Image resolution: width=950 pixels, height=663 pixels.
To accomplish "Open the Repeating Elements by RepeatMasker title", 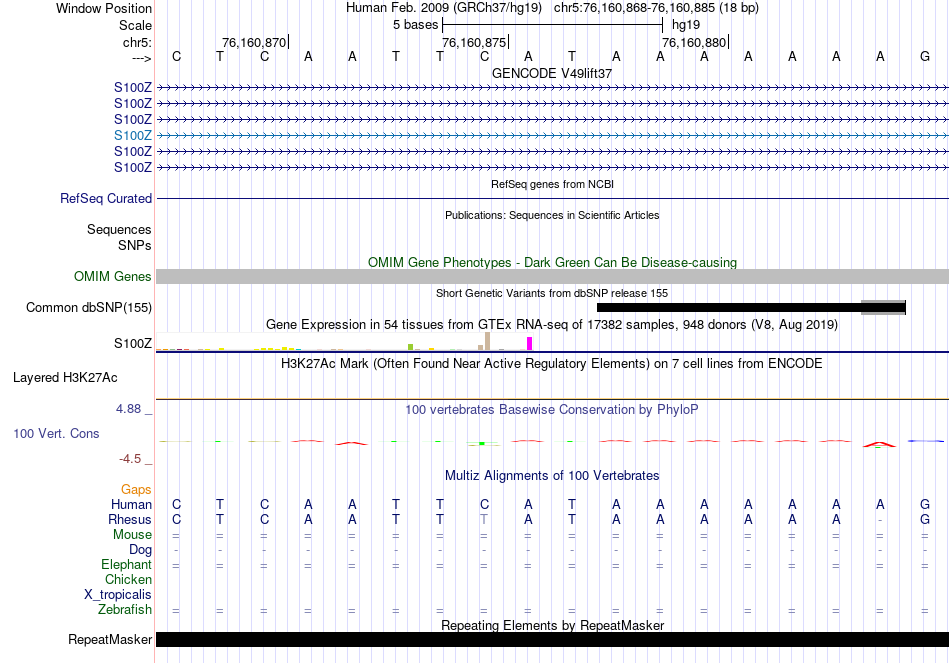I will (552, 625).
